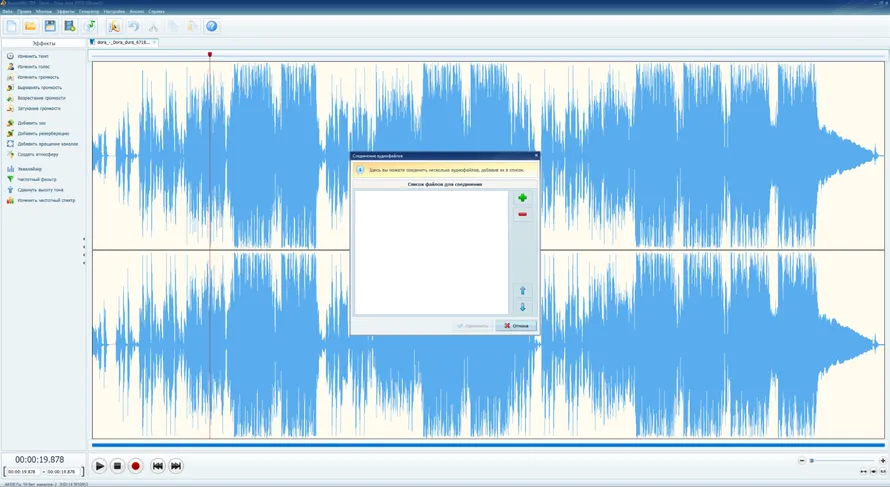This screenshot has height=487, width=890.
Task: Click the Paste clipboard icon
Action: (192, 26)
